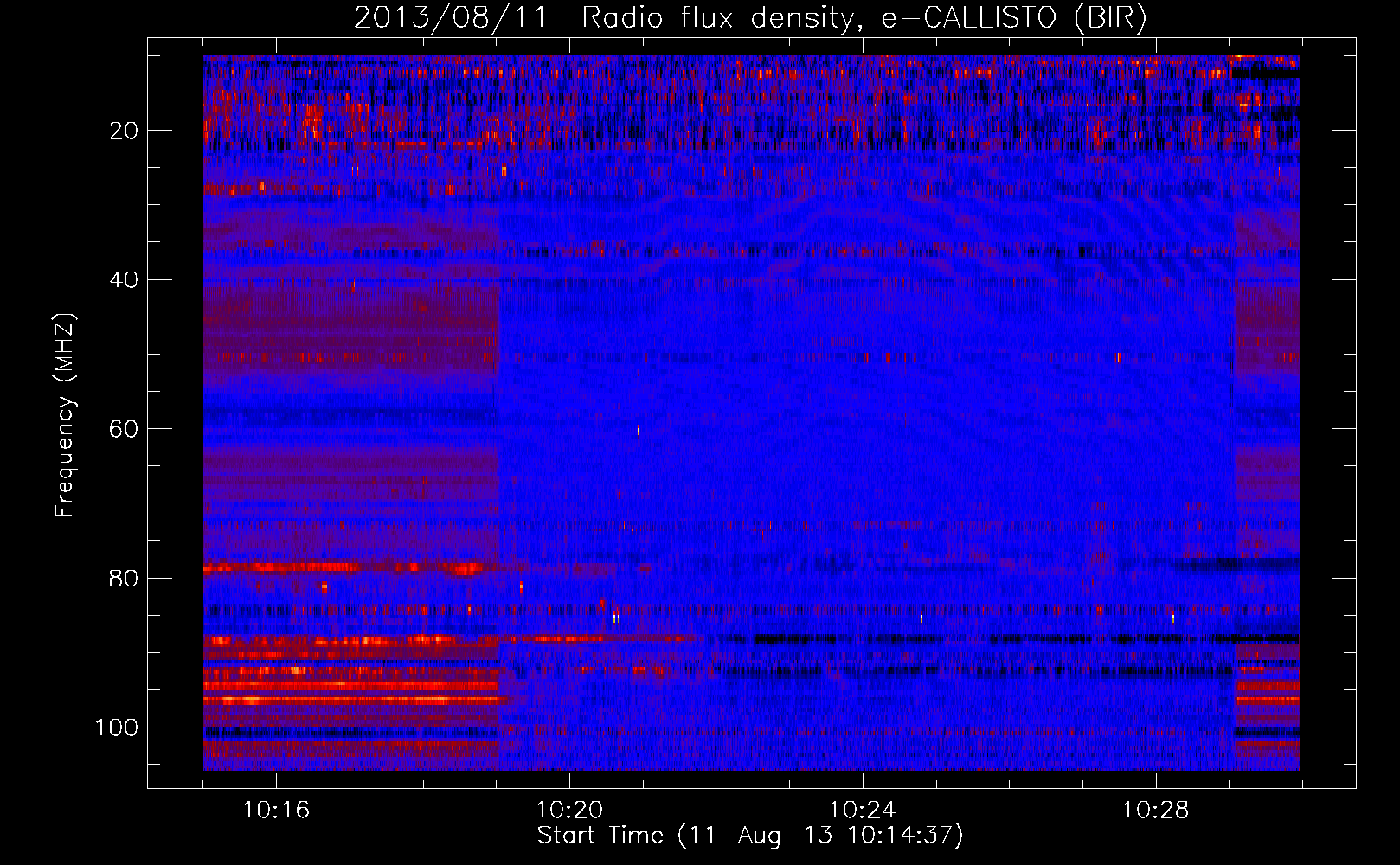Click the 40 frequency tick label
The width and height of the screenshot is (1400, 865).
[124, 280]
